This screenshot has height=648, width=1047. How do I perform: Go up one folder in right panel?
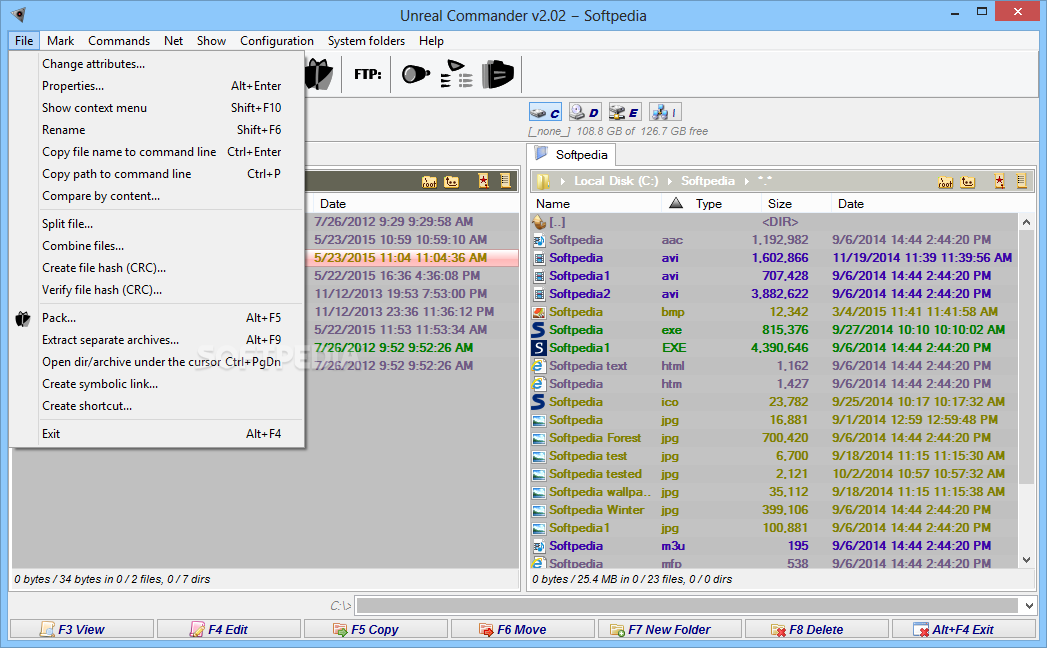968,182
